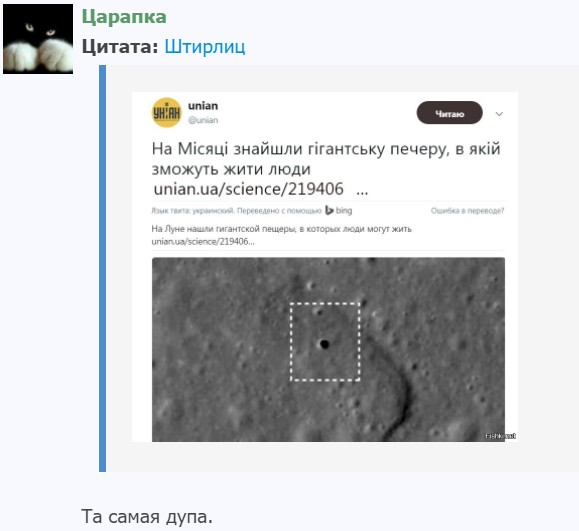Viewport: 579px width, 531px height.
Task: Click the Russian translated tweet text
Action: pyautogui.click(x=281, y=229)
